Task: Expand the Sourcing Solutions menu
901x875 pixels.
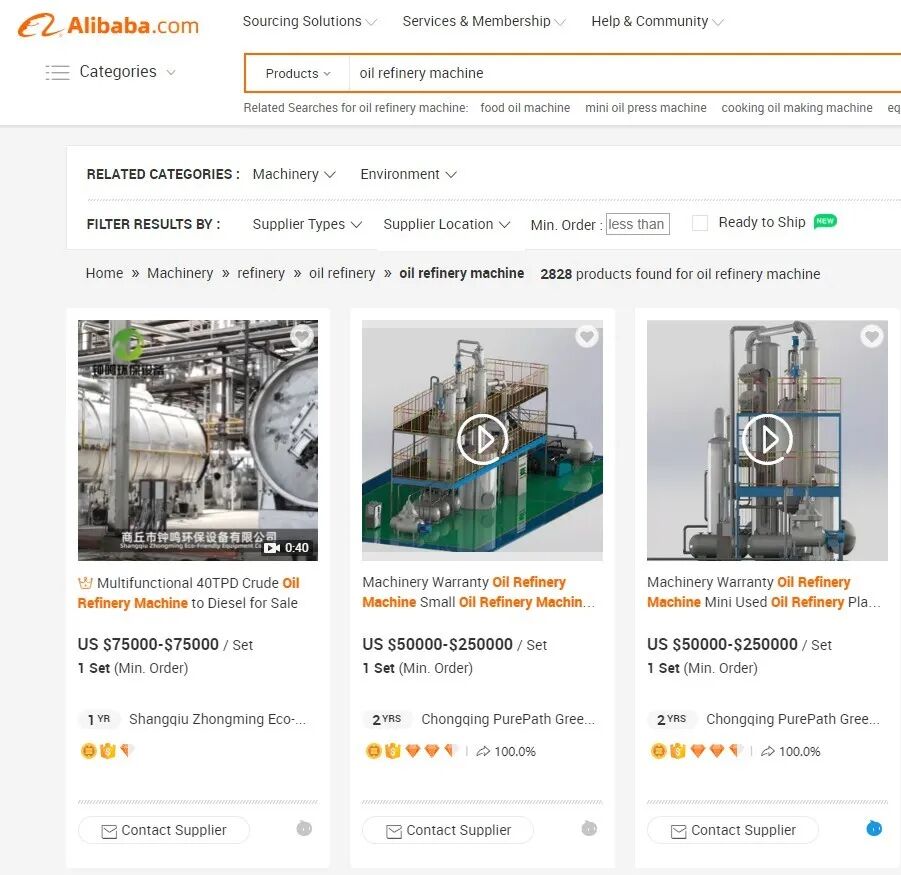Action: coord(309,21)
